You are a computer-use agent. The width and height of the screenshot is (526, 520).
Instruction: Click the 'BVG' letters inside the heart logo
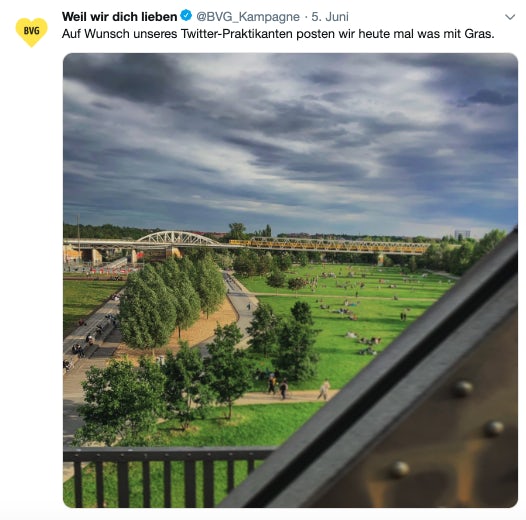[x=32, y=31]
